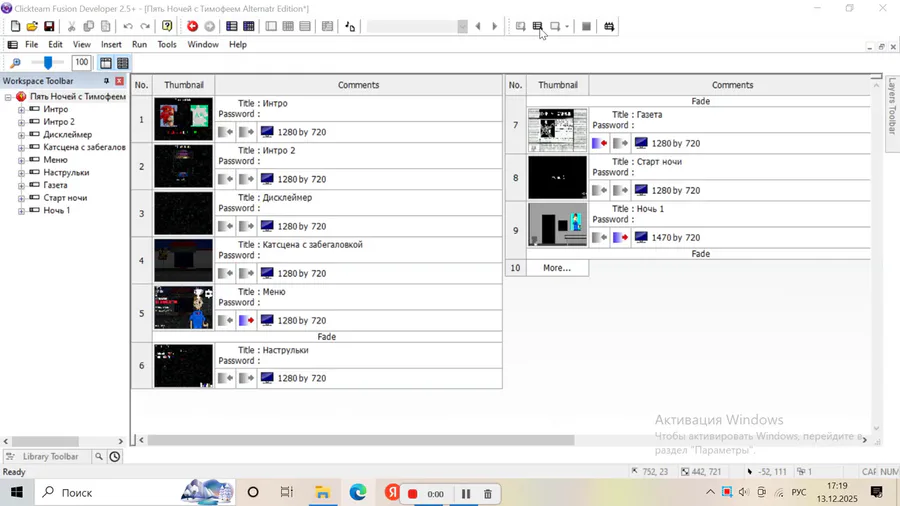Select Старт ночи in workspace tree
900x506 pixels.
[x=65, y=198]
